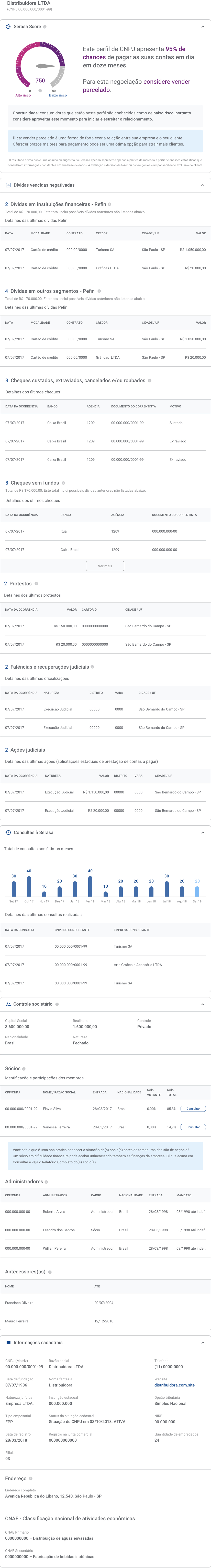Show info for Cheques sem fundos
211x1568 pixels.
63,483
